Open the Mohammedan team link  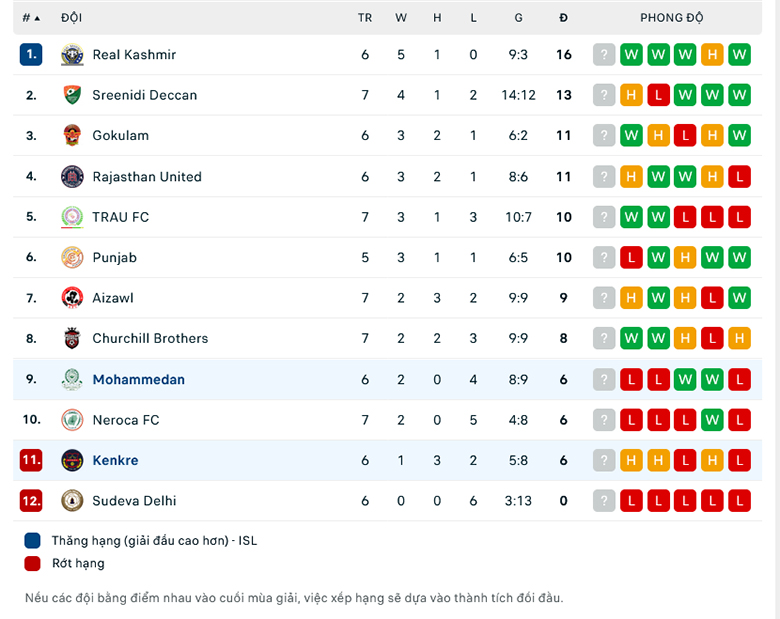tap(138, 380)
